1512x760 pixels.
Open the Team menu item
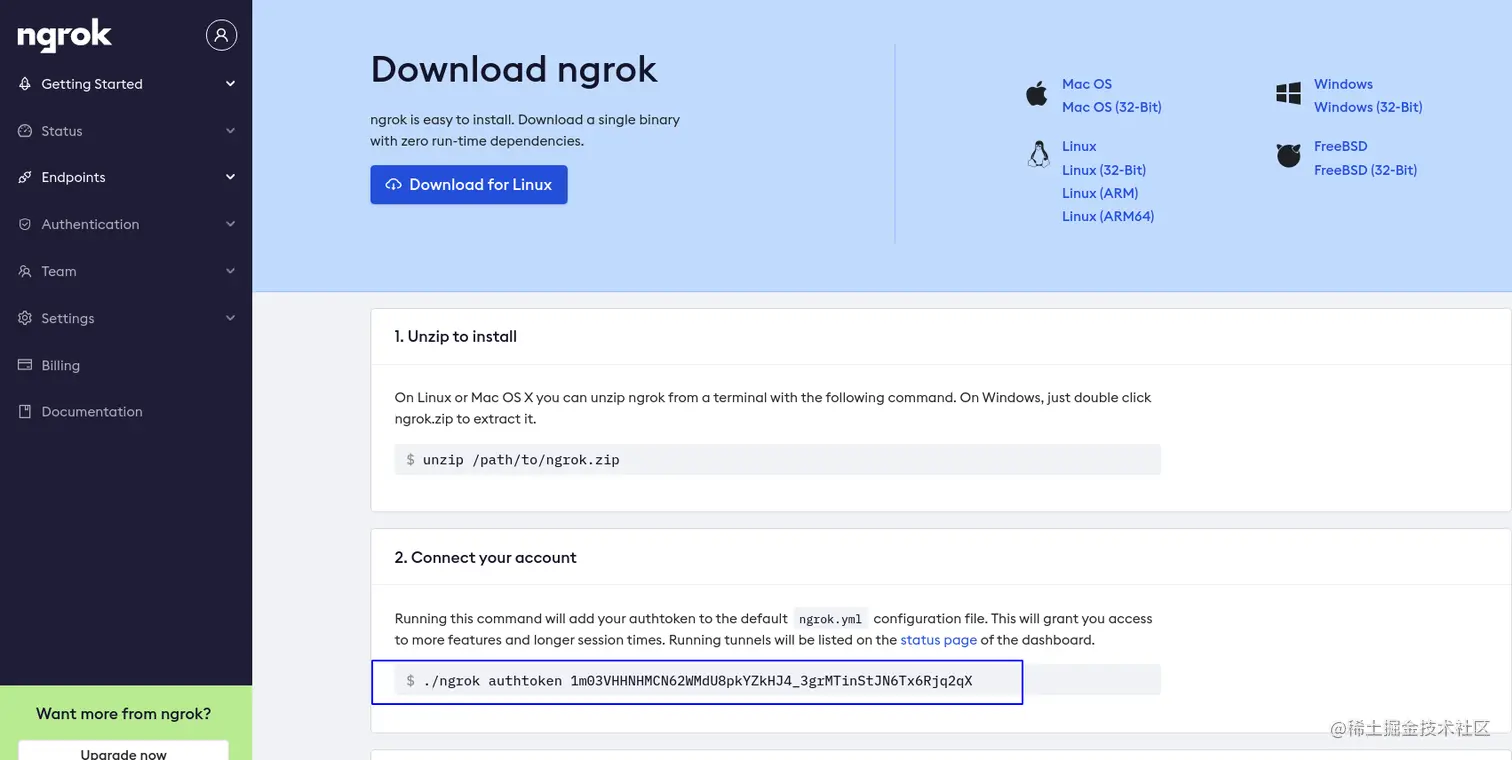58,271
